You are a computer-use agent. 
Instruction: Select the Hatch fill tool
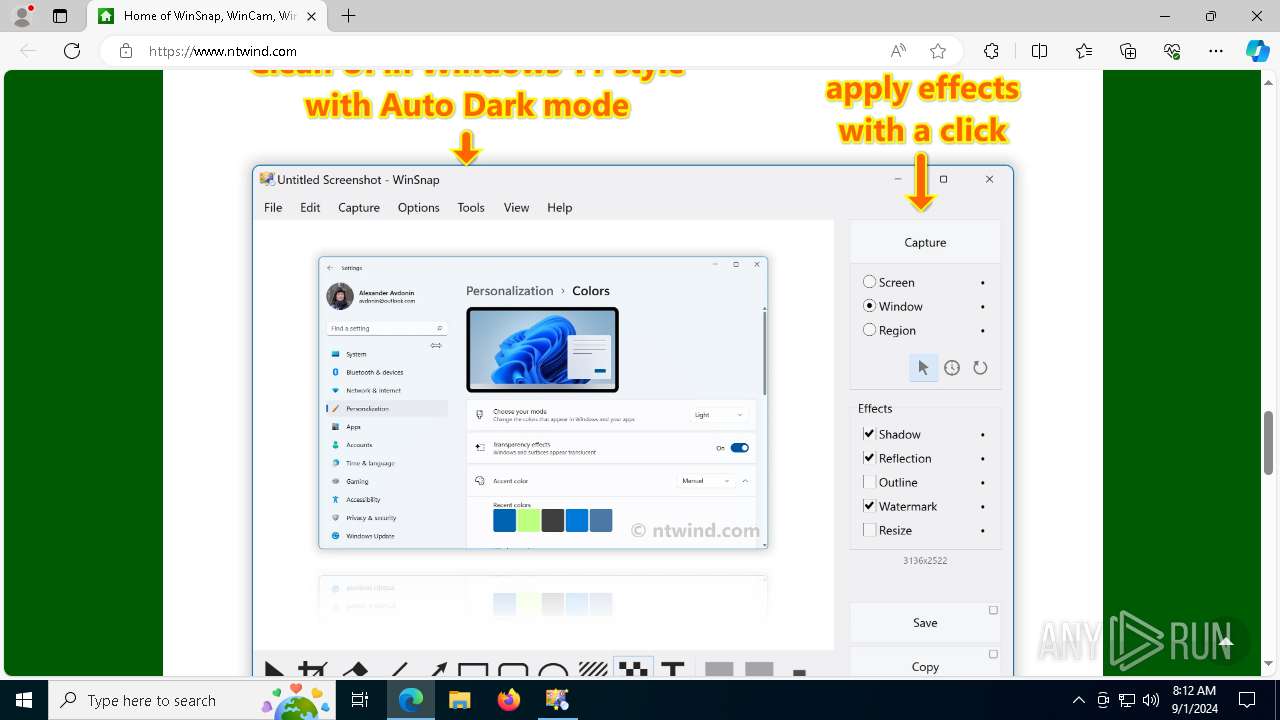coord(593,669)
